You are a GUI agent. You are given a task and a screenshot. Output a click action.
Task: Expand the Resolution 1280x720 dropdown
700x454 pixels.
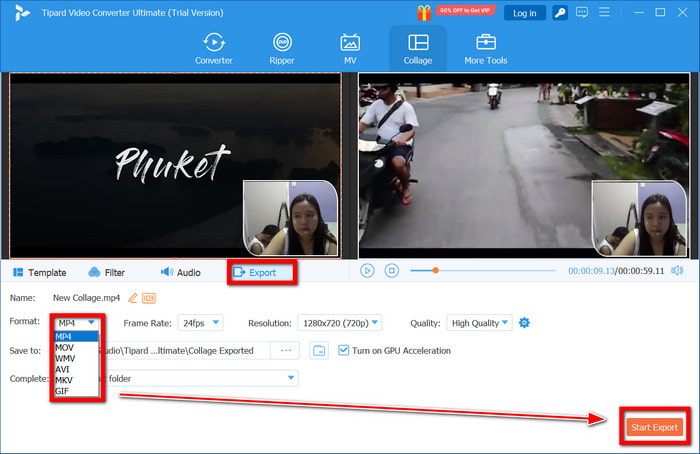339,323
